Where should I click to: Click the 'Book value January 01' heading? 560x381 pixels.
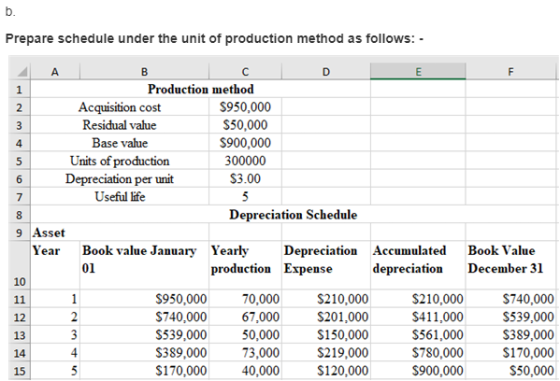(145, 265)
